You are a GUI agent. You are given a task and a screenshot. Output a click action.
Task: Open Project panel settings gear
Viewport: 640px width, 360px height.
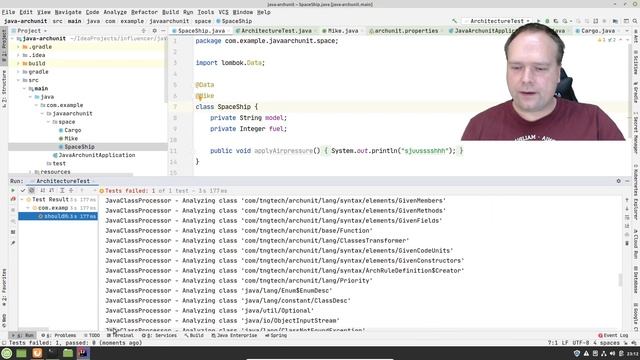(154, 31)
